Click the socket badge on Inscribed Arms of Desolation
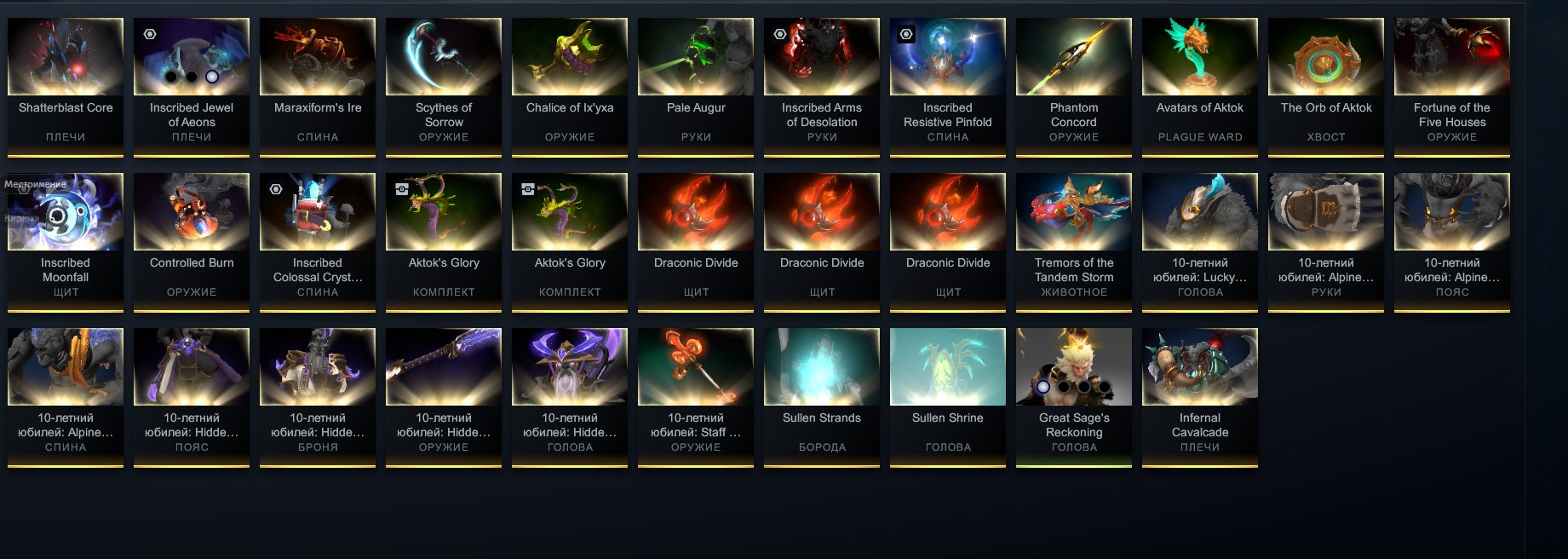The width and height of the screenshot is (1568, 559). click(780, 34)
